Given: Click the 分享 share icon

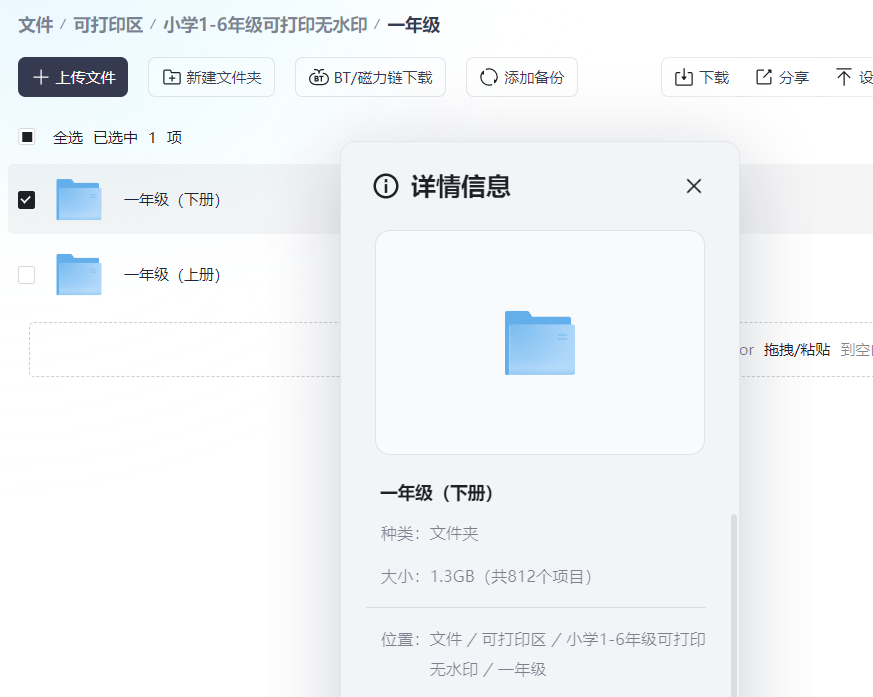Looking at the screenshot, I should 764,77.
